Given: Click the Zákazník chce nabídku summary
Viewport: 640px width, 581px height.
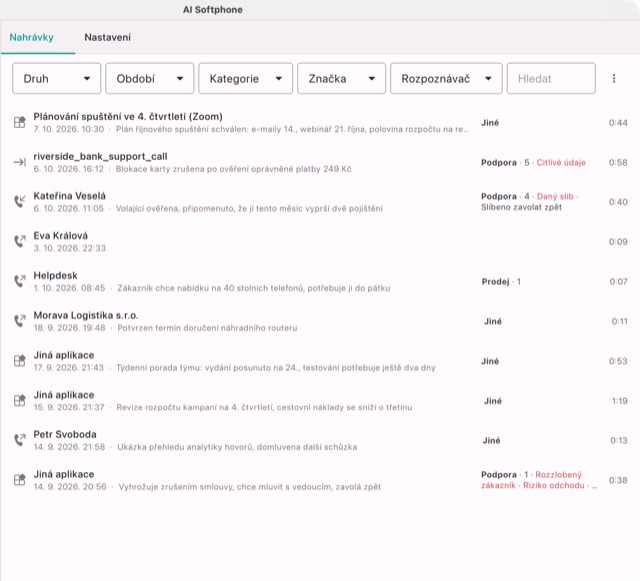Looking at the screenshot, I should point(253,288).
